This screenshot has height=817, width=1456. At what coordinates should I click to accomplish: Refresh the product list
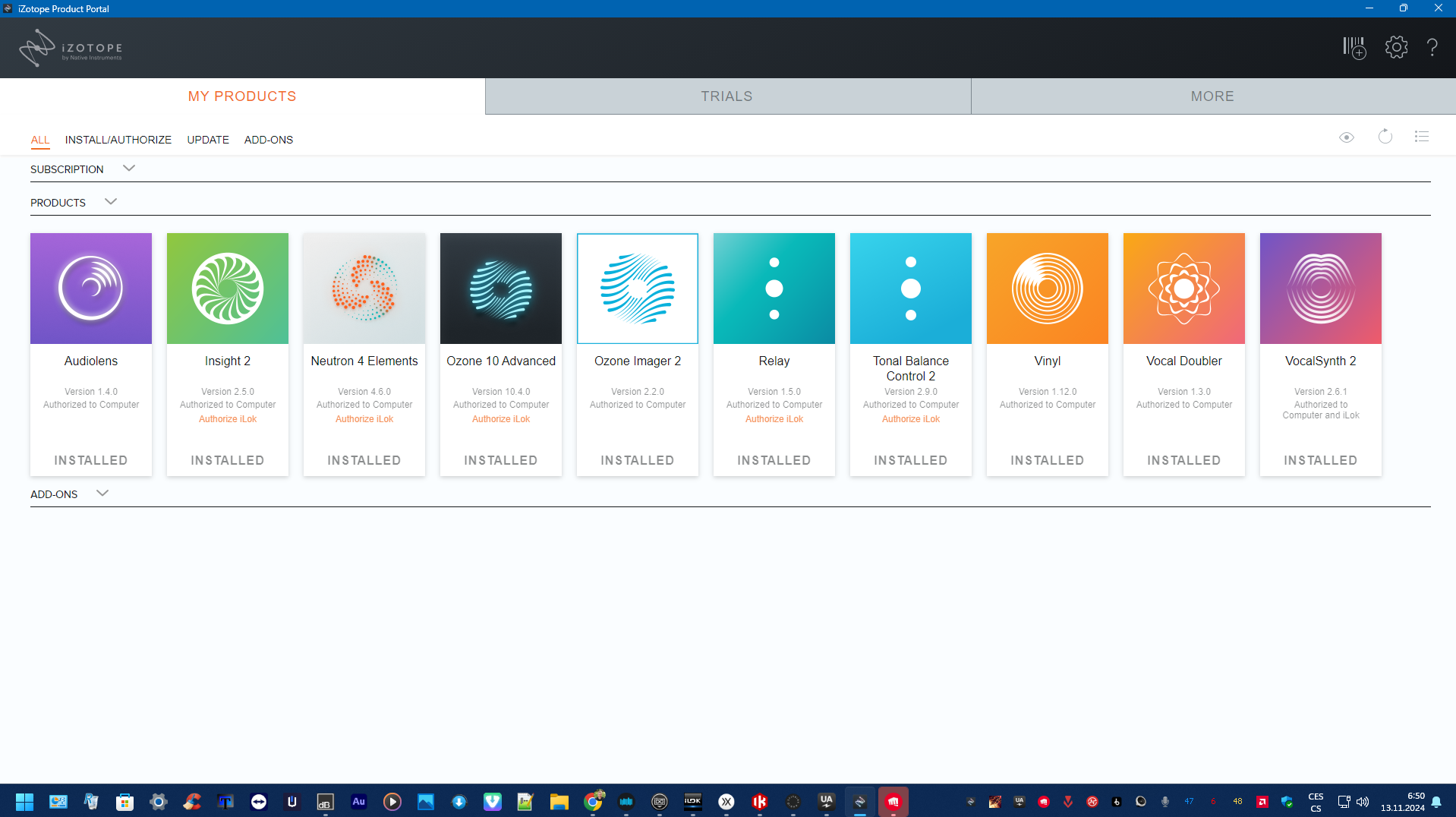pyautogui.click(x=1385, y=137)
